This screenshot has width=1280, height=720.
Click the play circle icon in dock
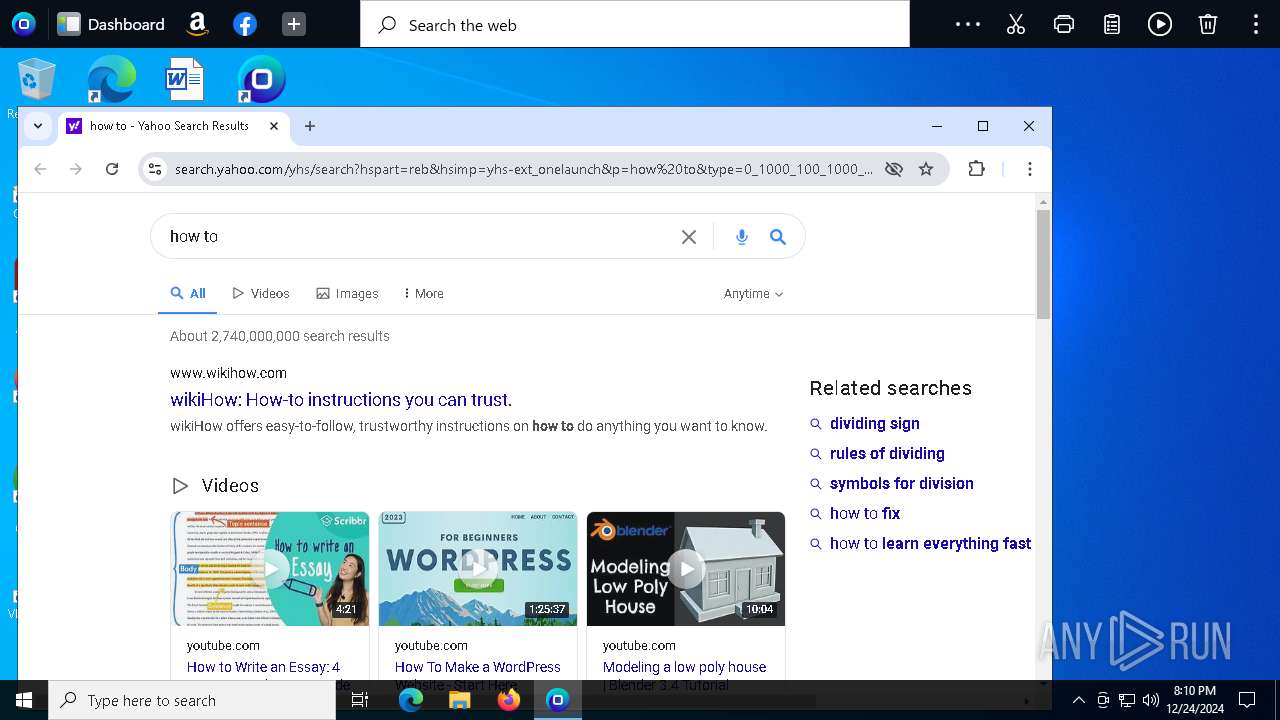click(1160, 24)
